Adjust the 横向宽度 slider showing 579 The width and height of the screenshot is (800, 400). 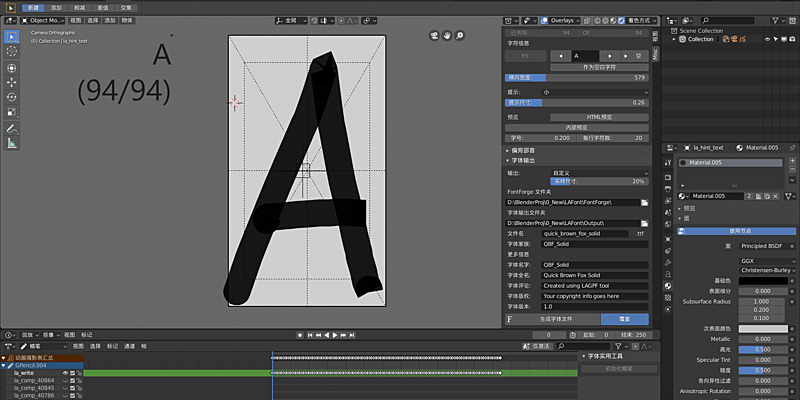click(x=577, y=77)
